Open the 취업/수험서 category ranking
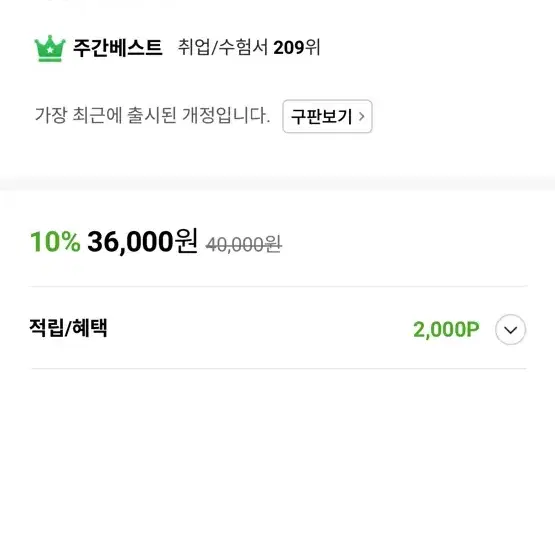The width and height of the screenshot is (555, 555). point(223,47)
